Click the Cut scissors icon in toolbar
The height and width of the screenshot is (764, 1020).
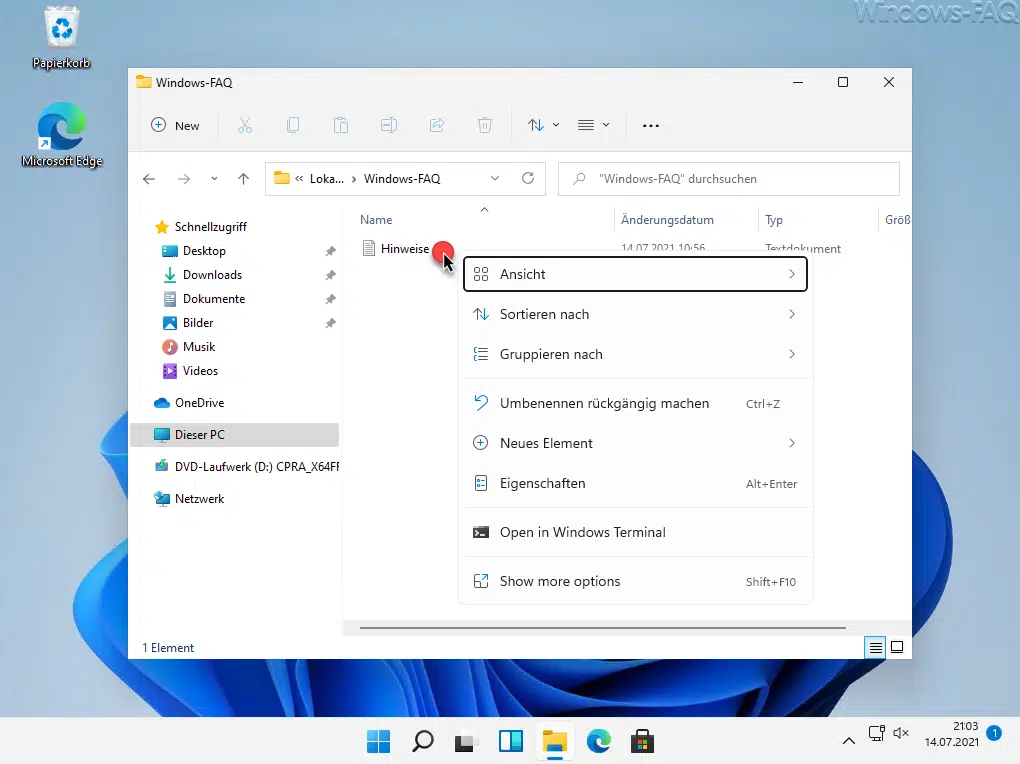245,125
